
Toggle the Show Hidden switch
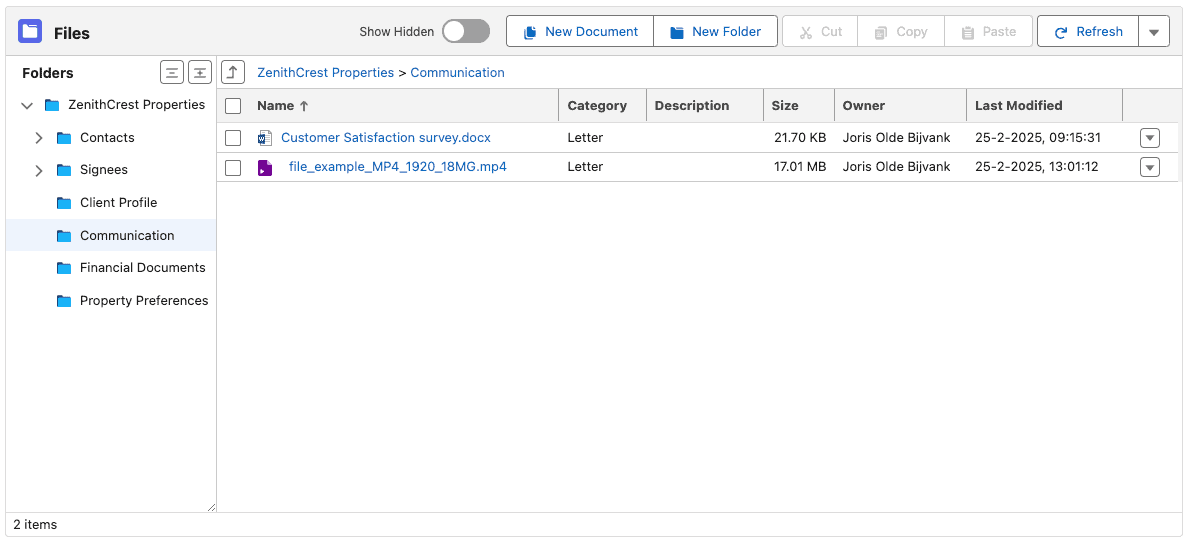click(x=466, y=32)
